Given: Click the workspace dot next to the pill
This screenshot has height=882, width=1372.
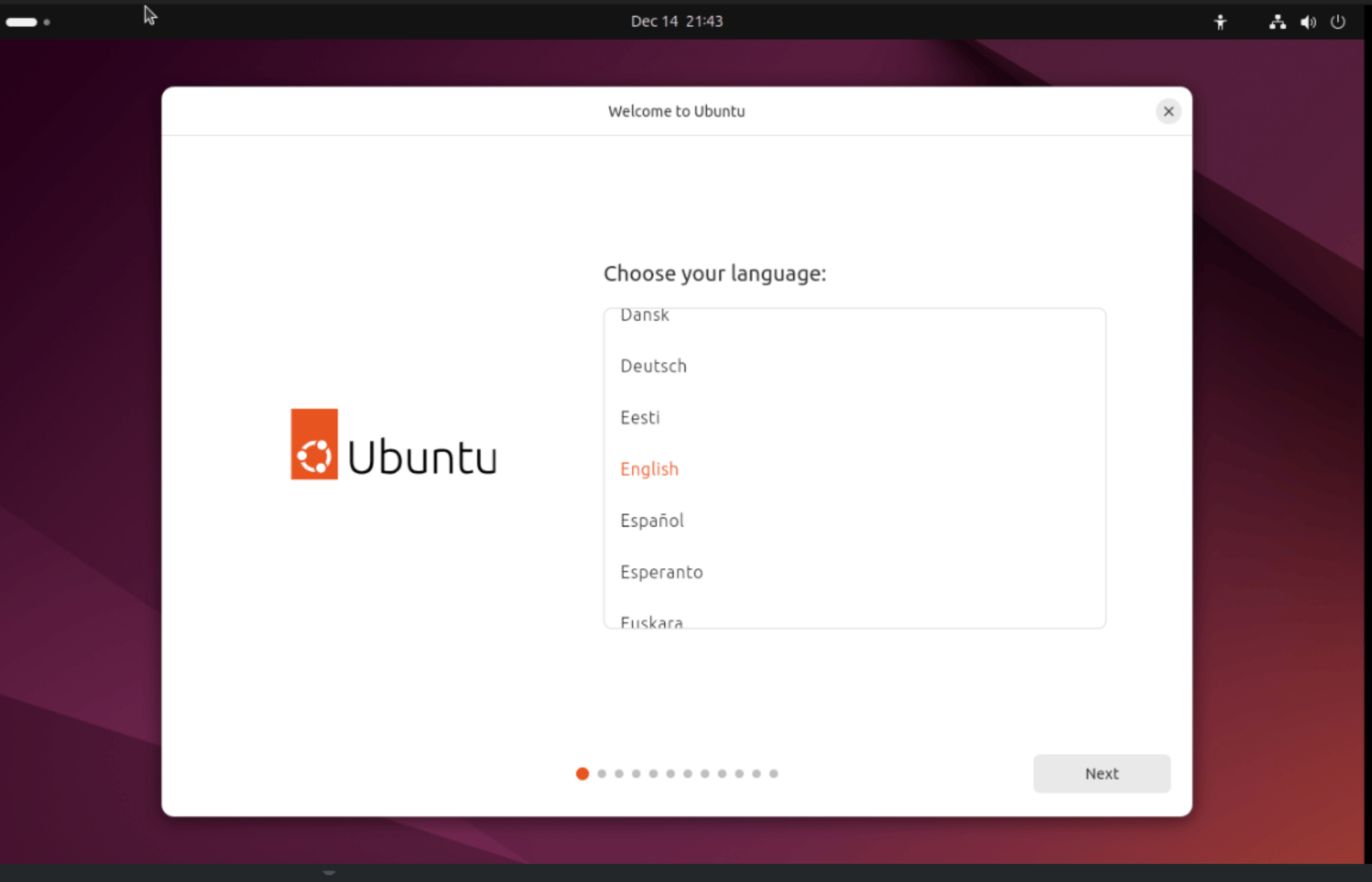Looking at the screenshot, I should [x=47, y=22].
